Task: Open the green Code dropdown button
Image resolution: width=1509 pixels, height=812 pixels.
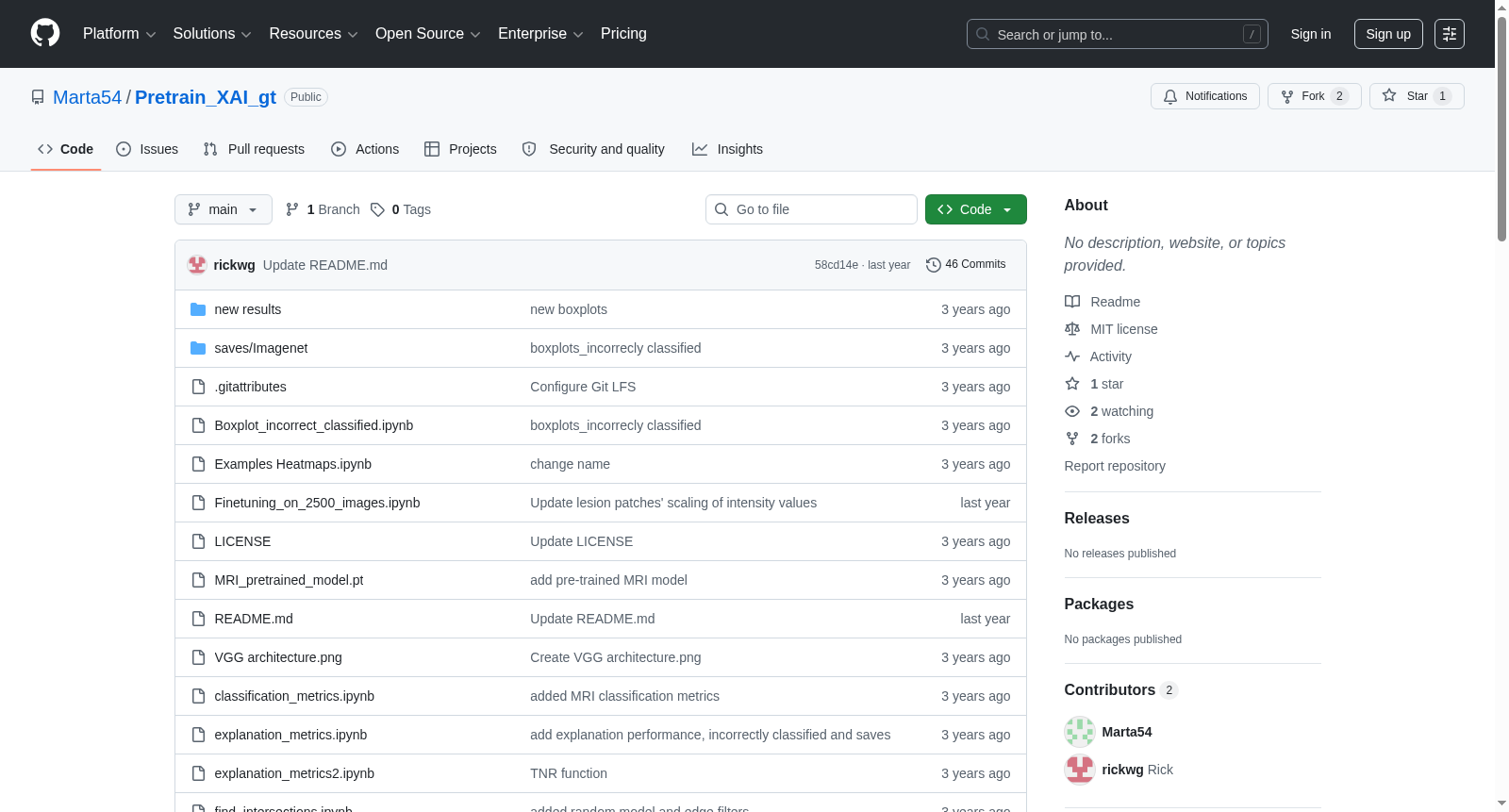Action: [976, 209]
